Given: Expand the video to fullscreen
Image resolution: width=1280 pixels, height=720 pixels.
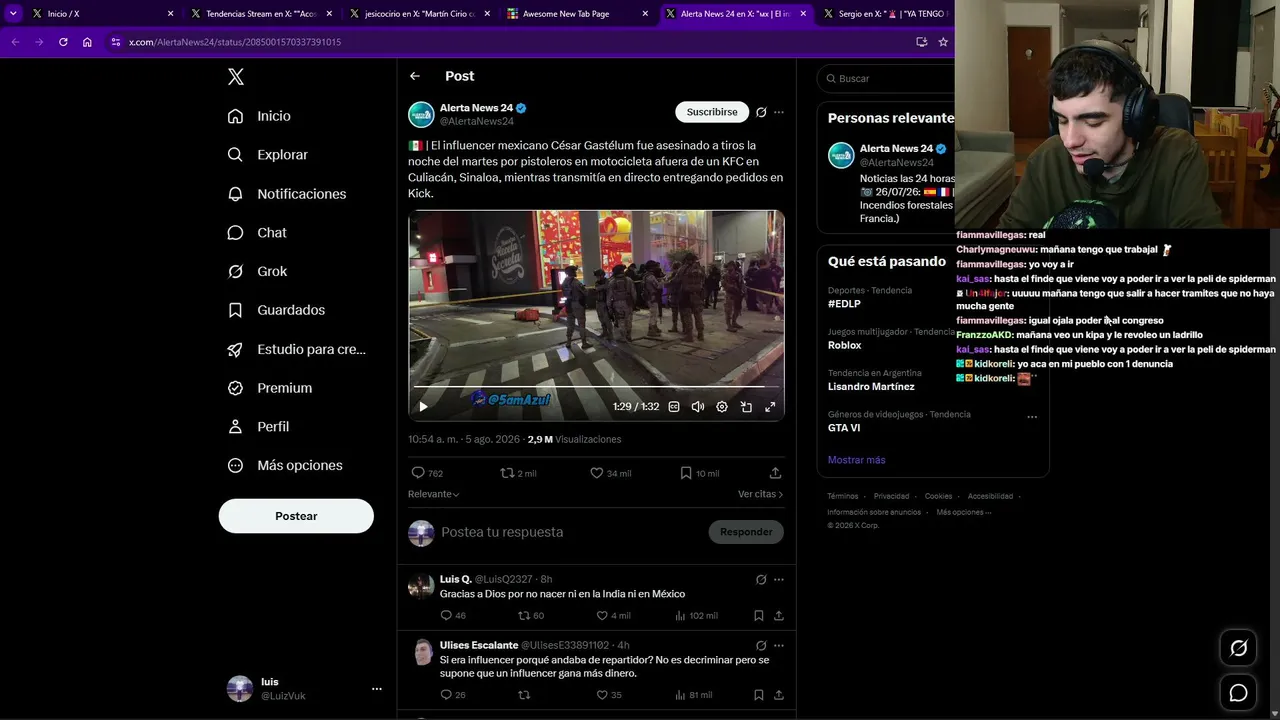Looking at the screenshot, I should (x=770, y=407).
